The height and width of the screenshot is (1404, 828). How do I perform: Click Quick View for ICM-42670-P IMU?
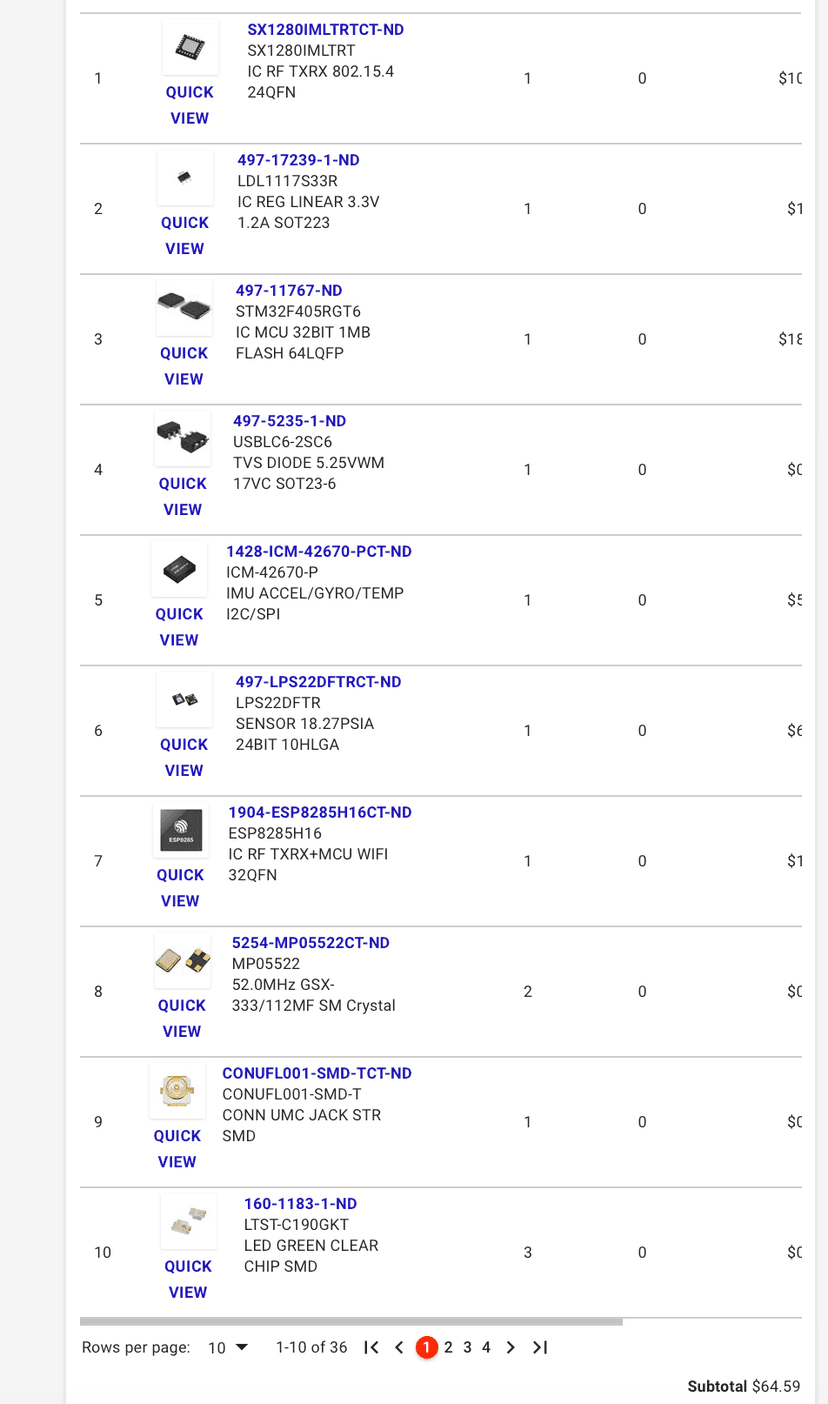[179, 627]
